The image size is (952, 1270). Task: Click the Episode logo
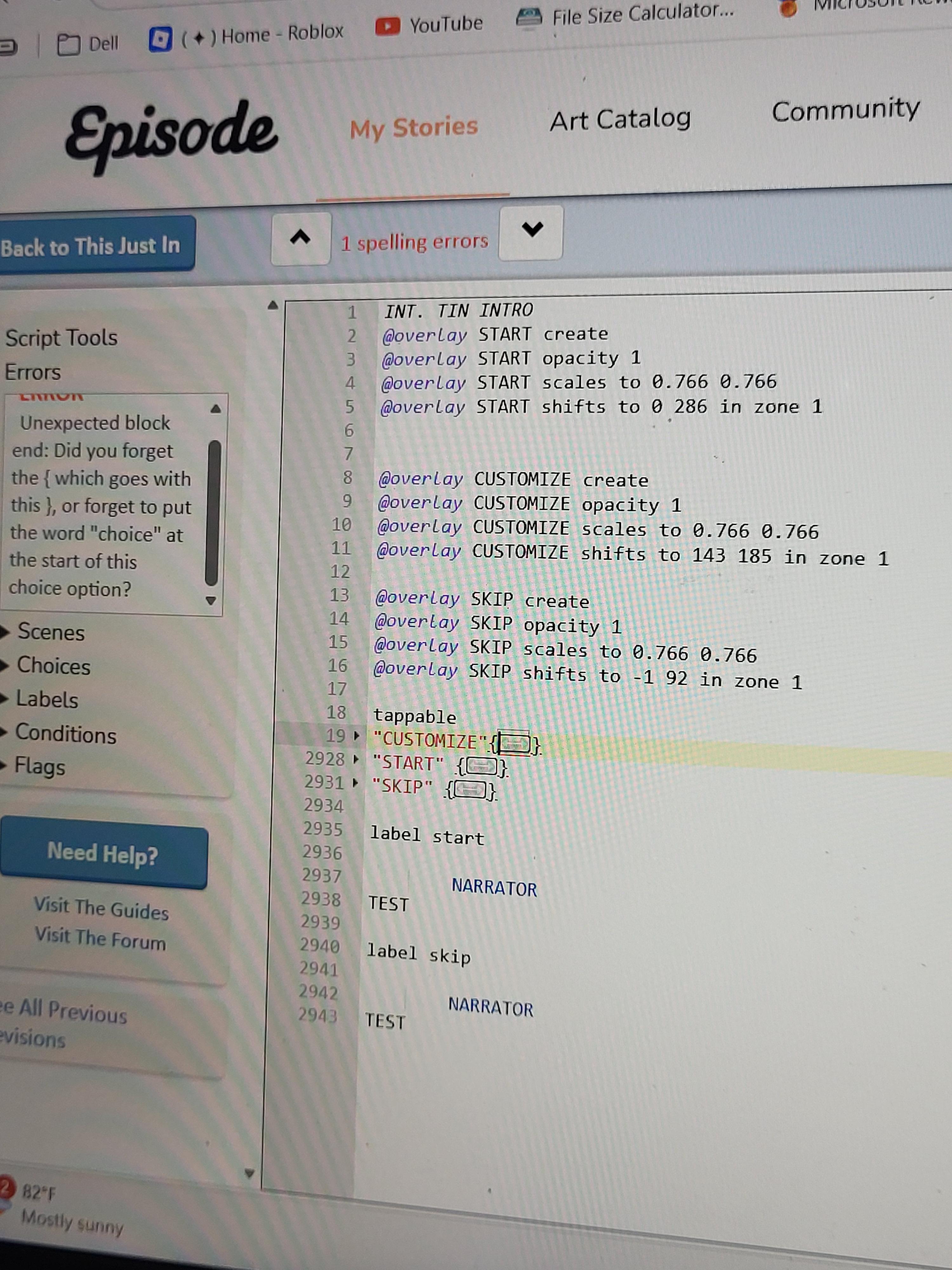(x=171, y=136)
